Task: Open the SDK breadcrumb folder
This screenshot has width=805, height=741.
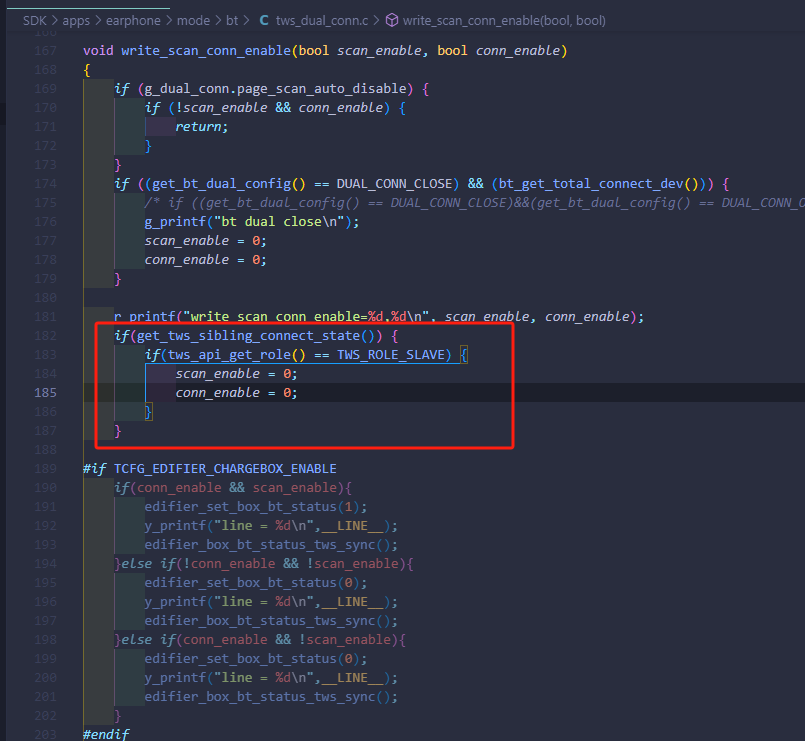Action: point(34,21)
